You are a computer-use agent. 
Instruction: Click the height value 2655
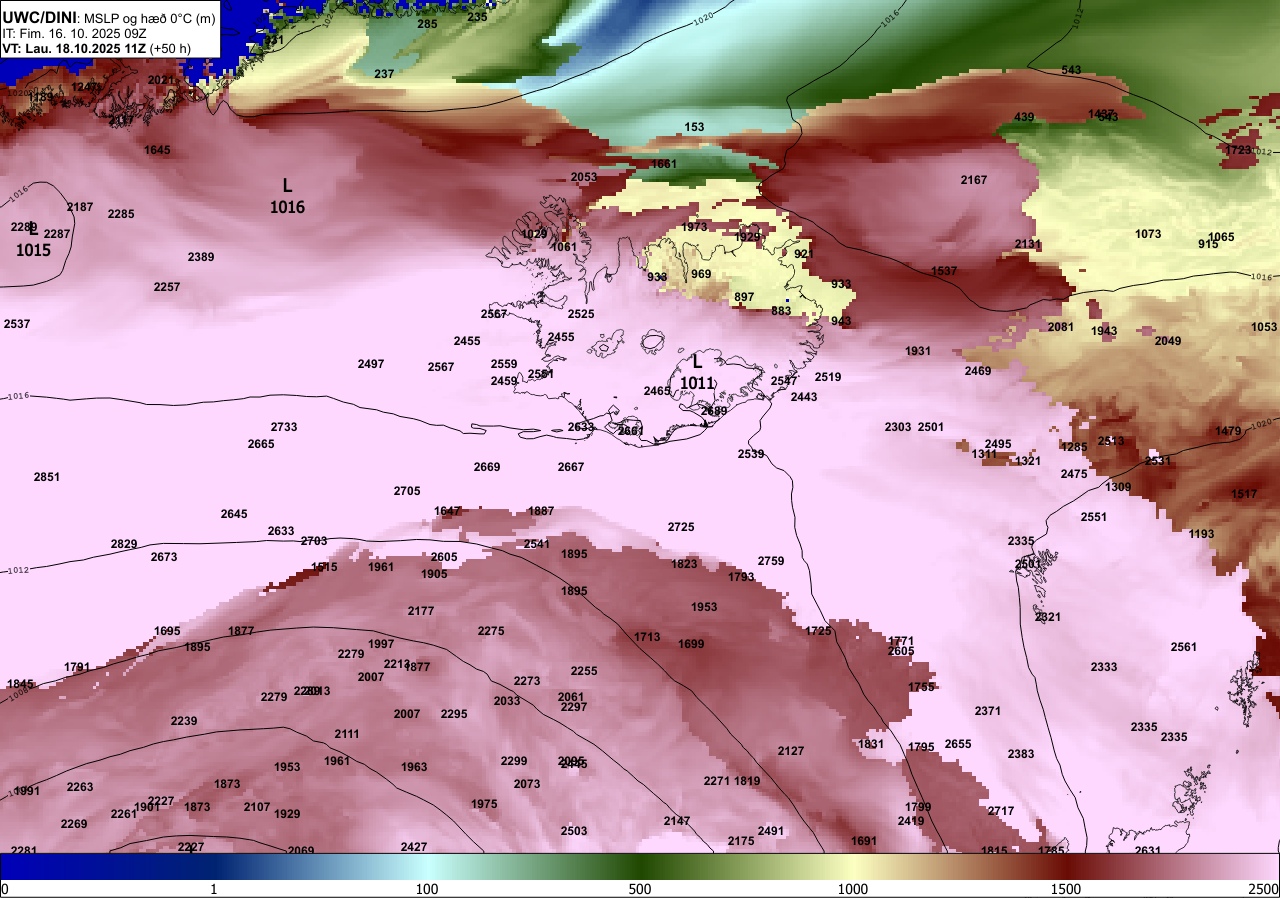[x=958, y=744]
